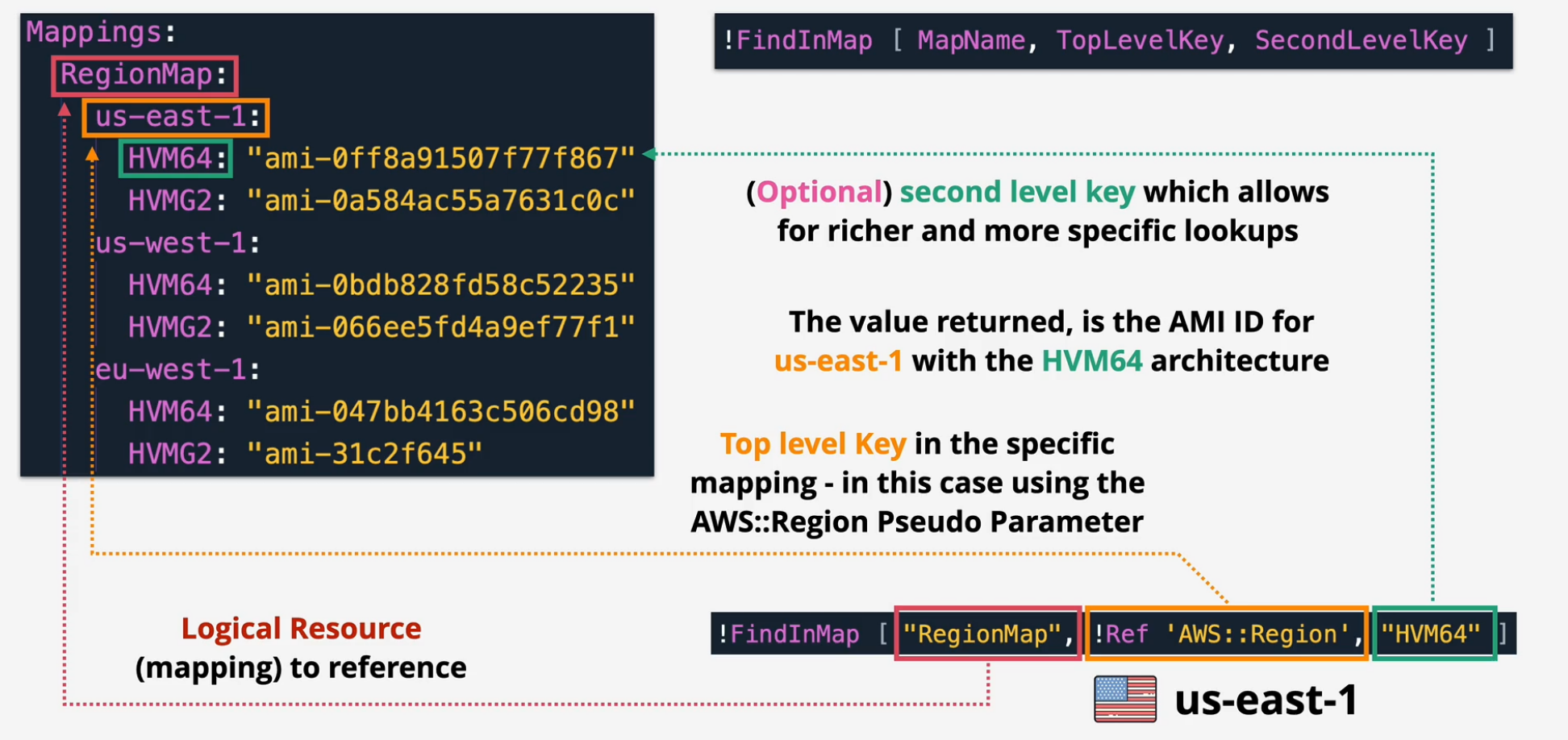Click the line 'for richer and more specific lookups'
The height and width of the screenshot is (740, 1568).
pyautogui.click(x=1037, y=231)
